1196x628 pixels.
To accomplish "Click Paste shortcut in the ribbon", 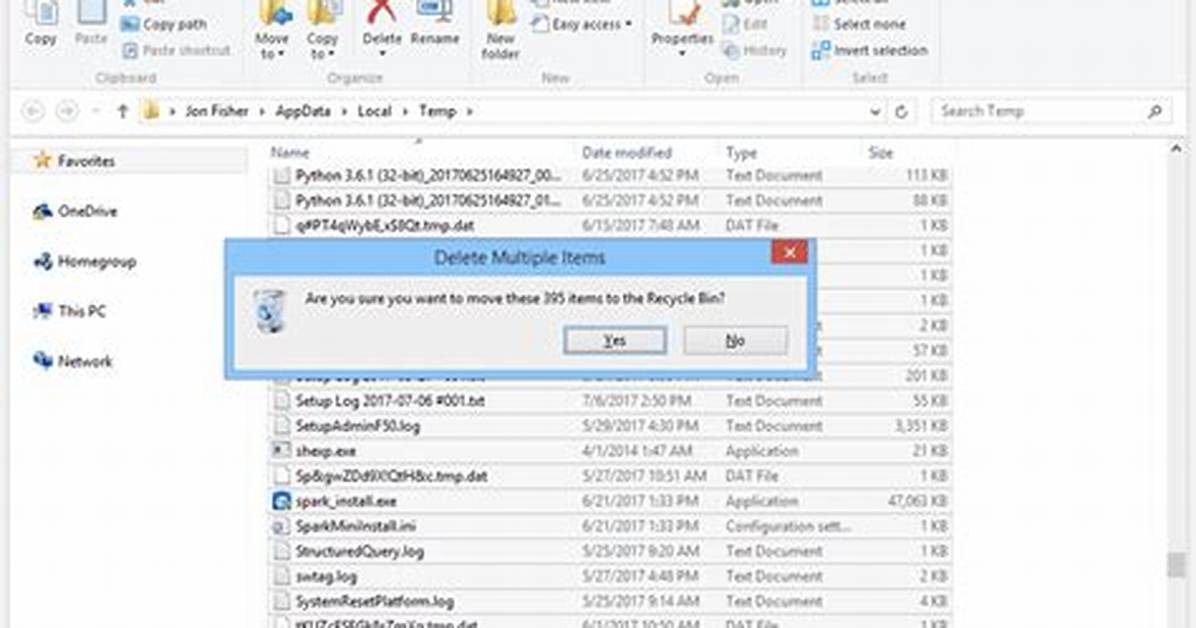I will click(176, 50).
